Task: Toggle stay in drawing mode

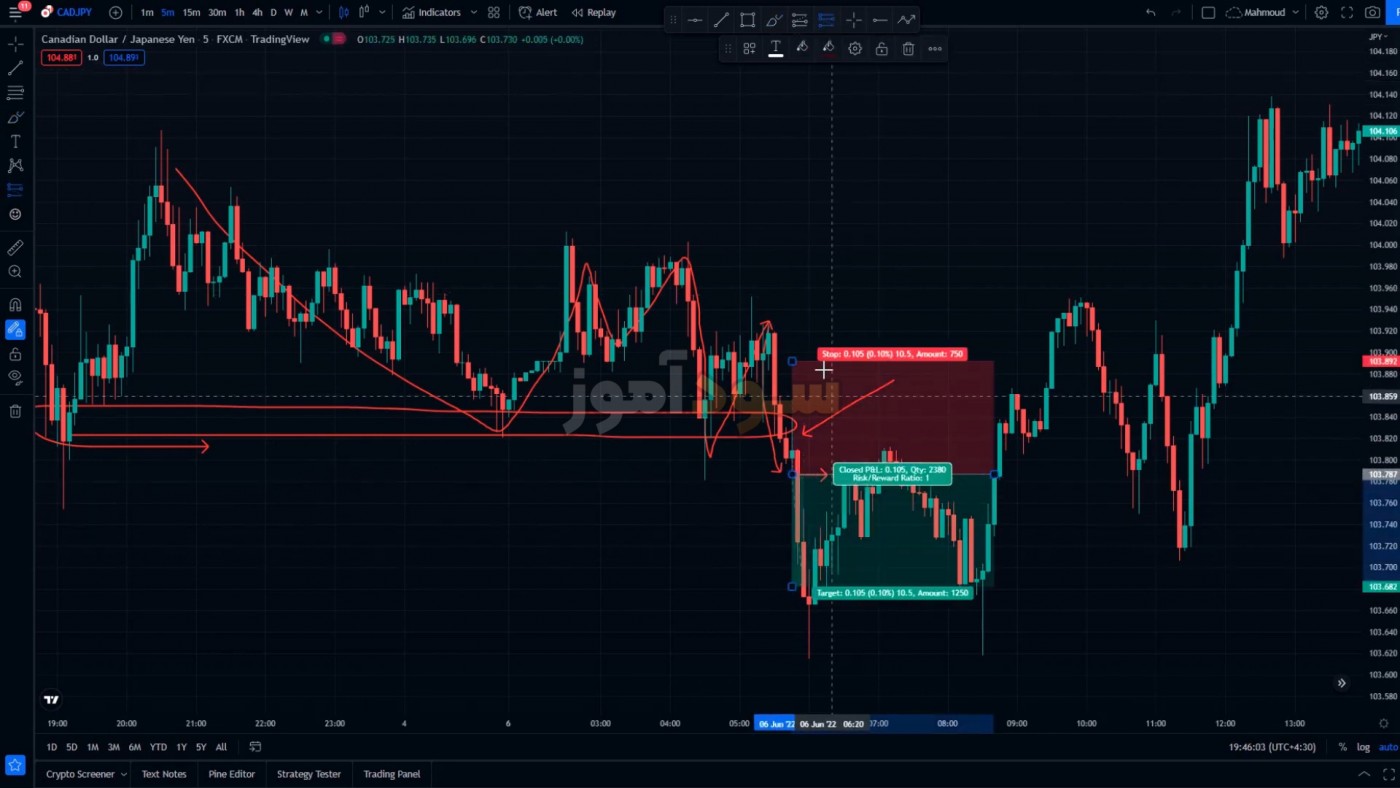Action: coord(15,328)
